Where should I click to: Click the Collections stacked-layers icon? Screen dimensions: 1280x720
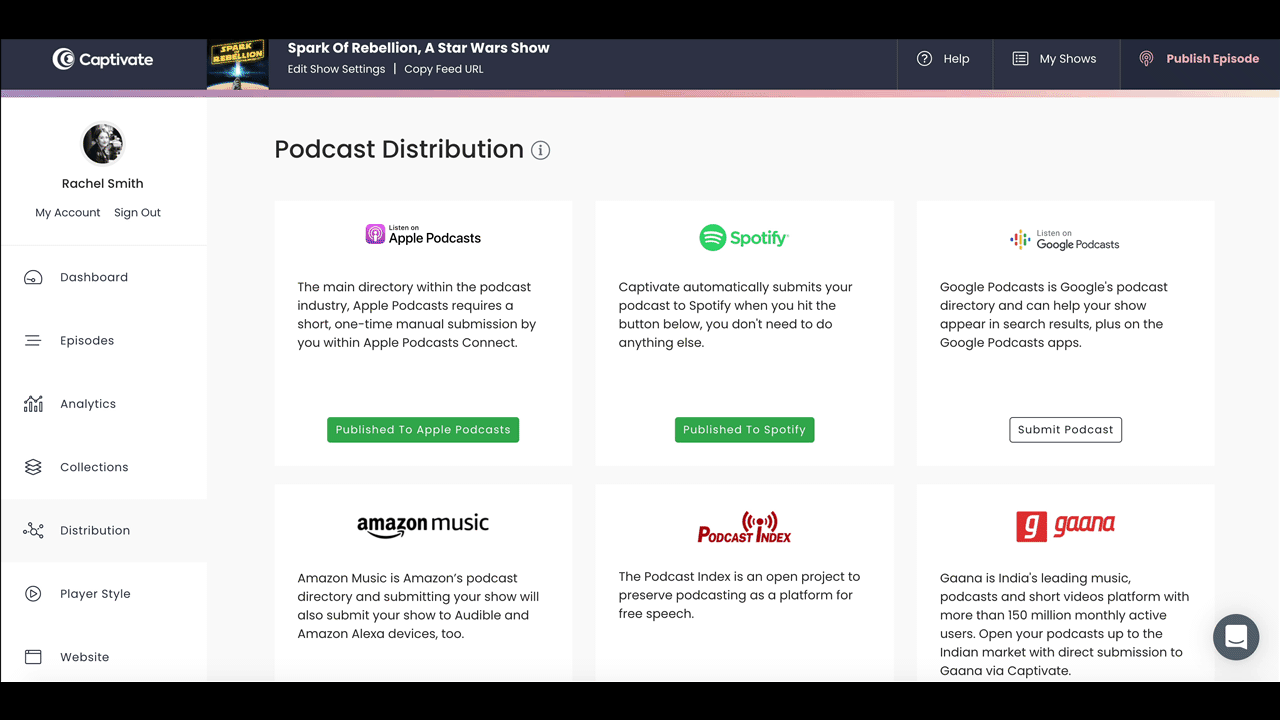[x=34, y=466]
